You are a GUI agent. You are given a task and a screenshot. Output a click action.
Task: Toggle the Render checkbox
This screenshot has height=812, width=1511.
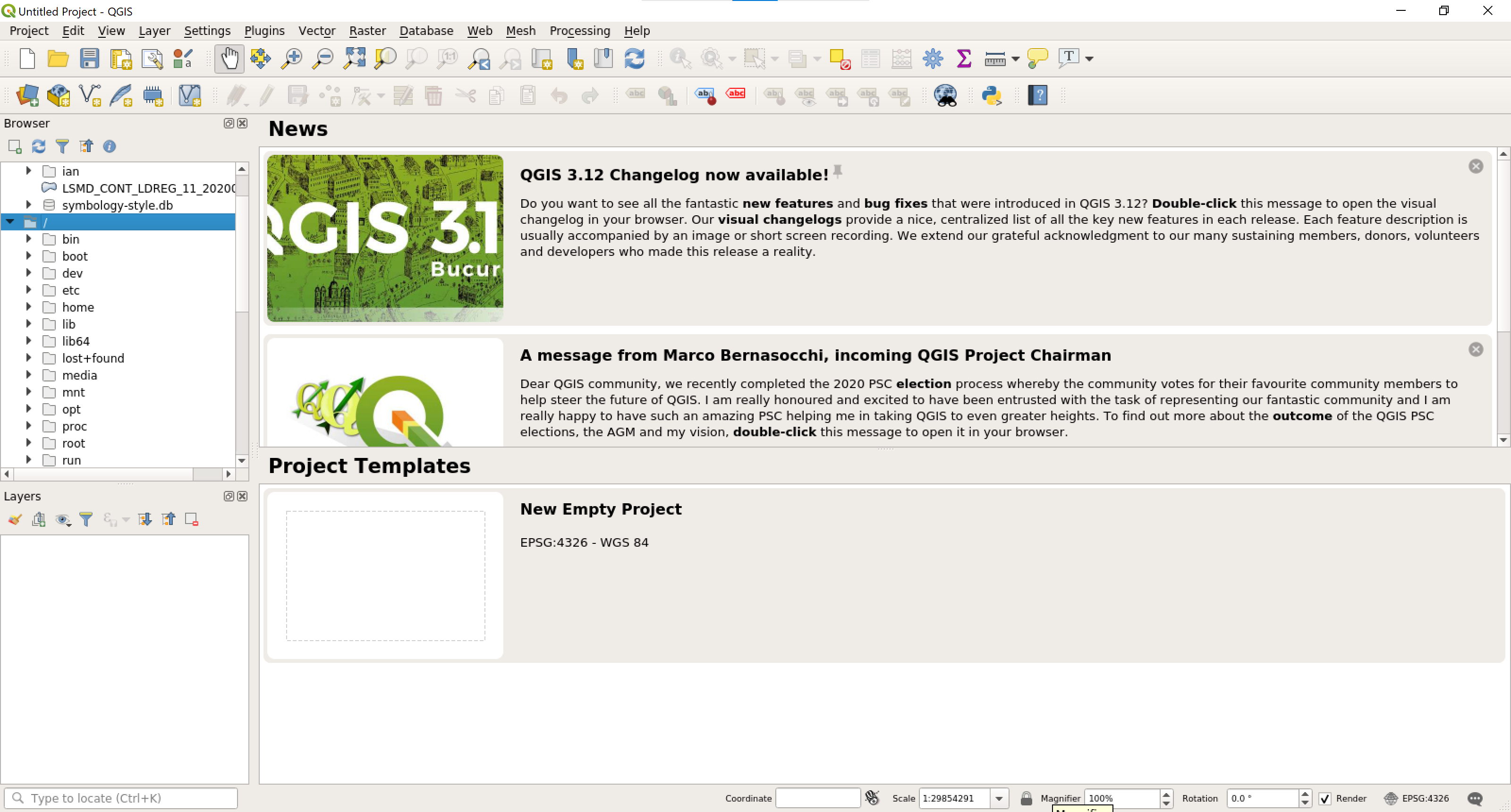(1324, 798)
